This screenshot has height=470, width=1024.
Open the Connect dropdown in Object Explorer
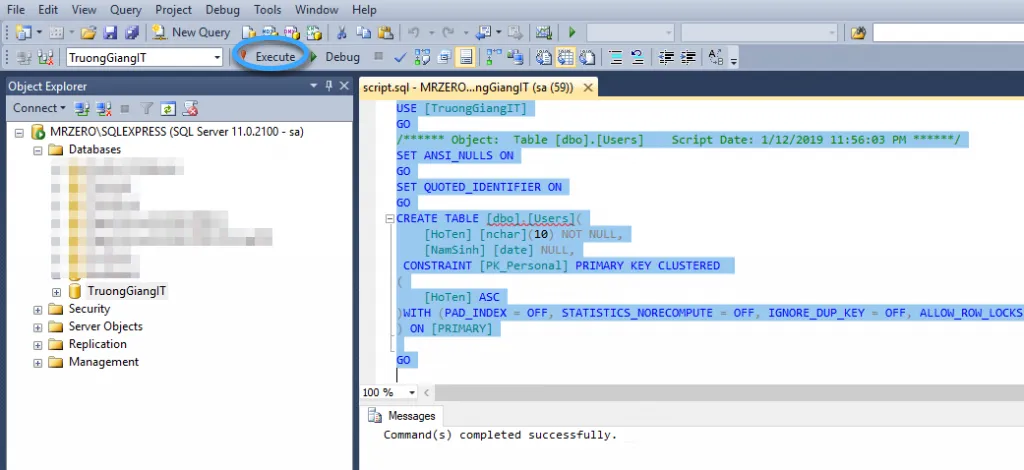point(39,108)
